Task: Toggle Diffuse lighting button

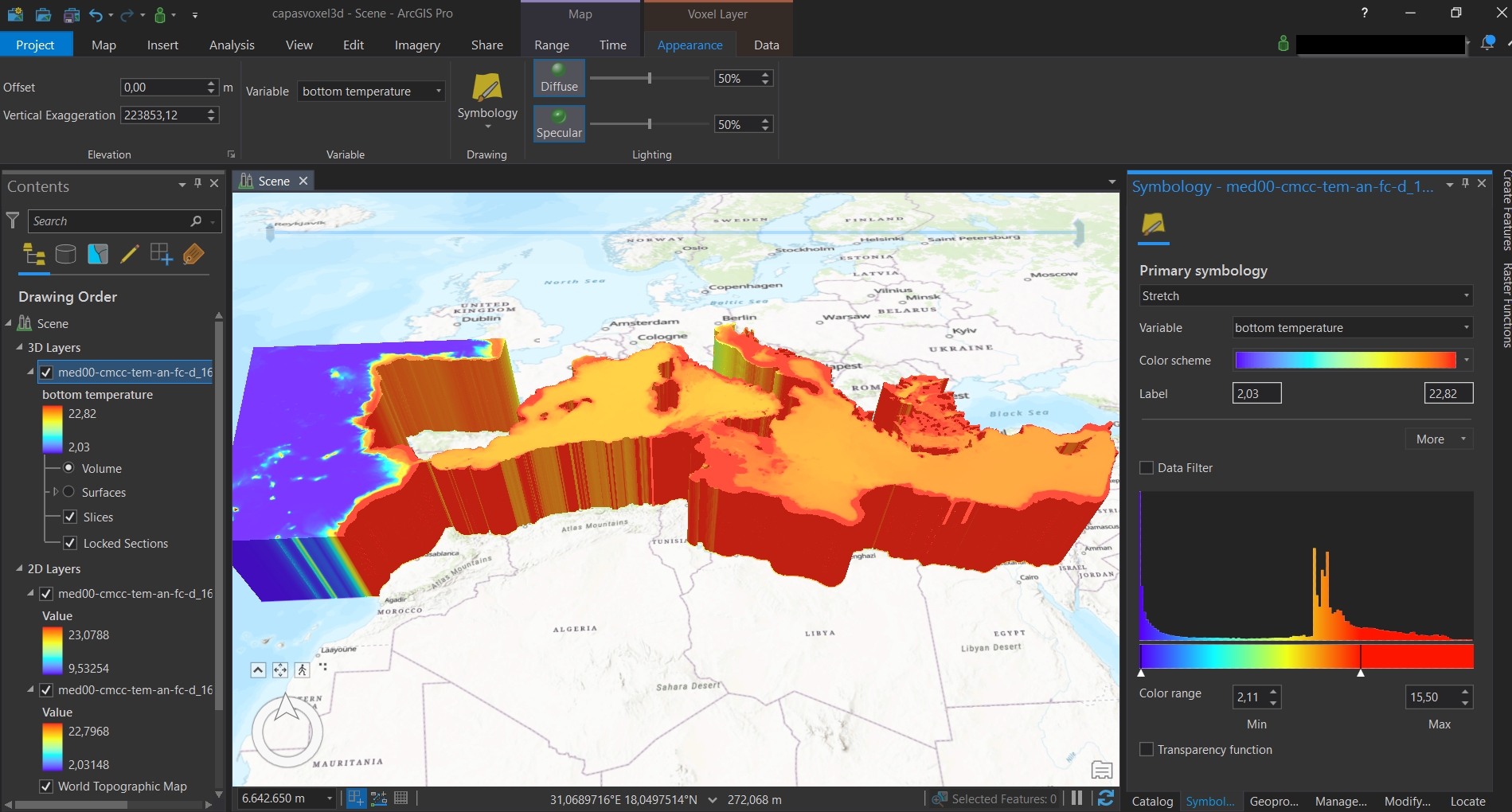Action: click(x=559, y=78)
